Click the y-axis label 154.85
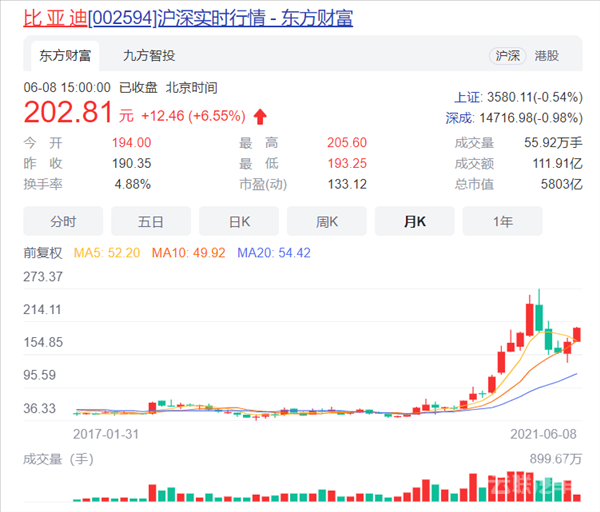 coord(43,342)
